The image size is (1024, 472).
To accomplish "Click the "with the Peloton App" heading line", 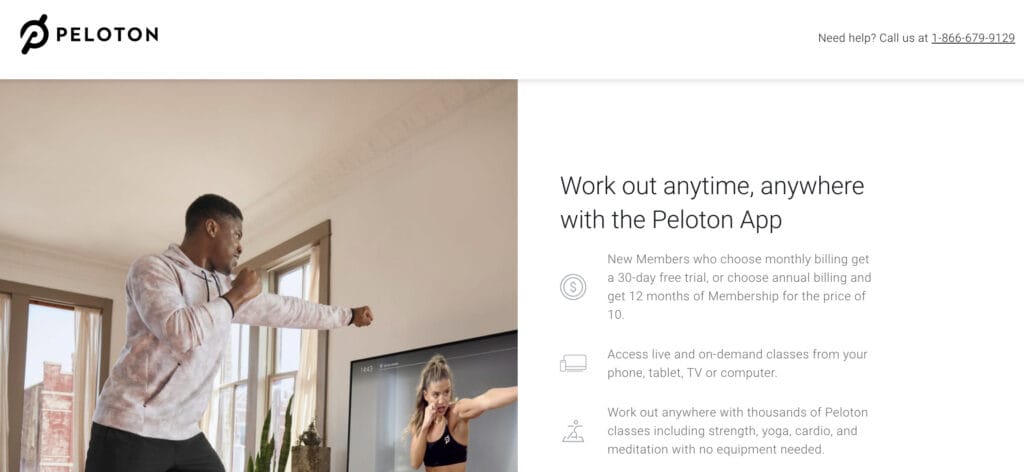I will click(671, 220).
